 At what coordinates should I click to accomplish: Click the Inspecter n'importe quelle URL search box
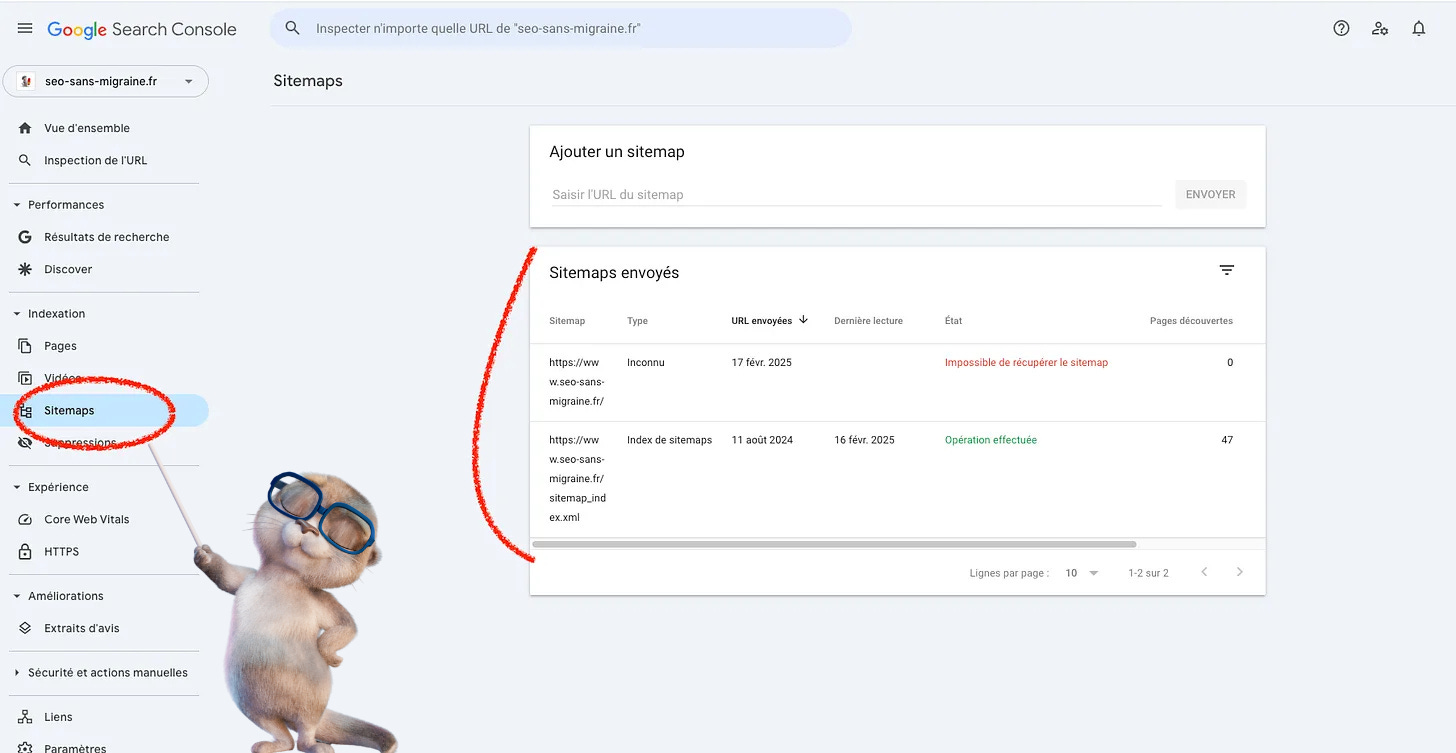(561, 28)
